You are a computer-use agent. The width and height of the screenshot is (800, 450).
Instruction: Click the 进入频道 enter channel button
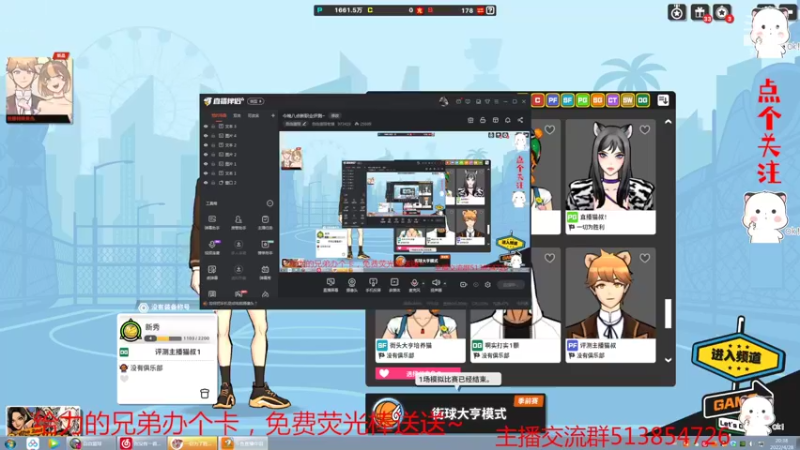[738, 357]
